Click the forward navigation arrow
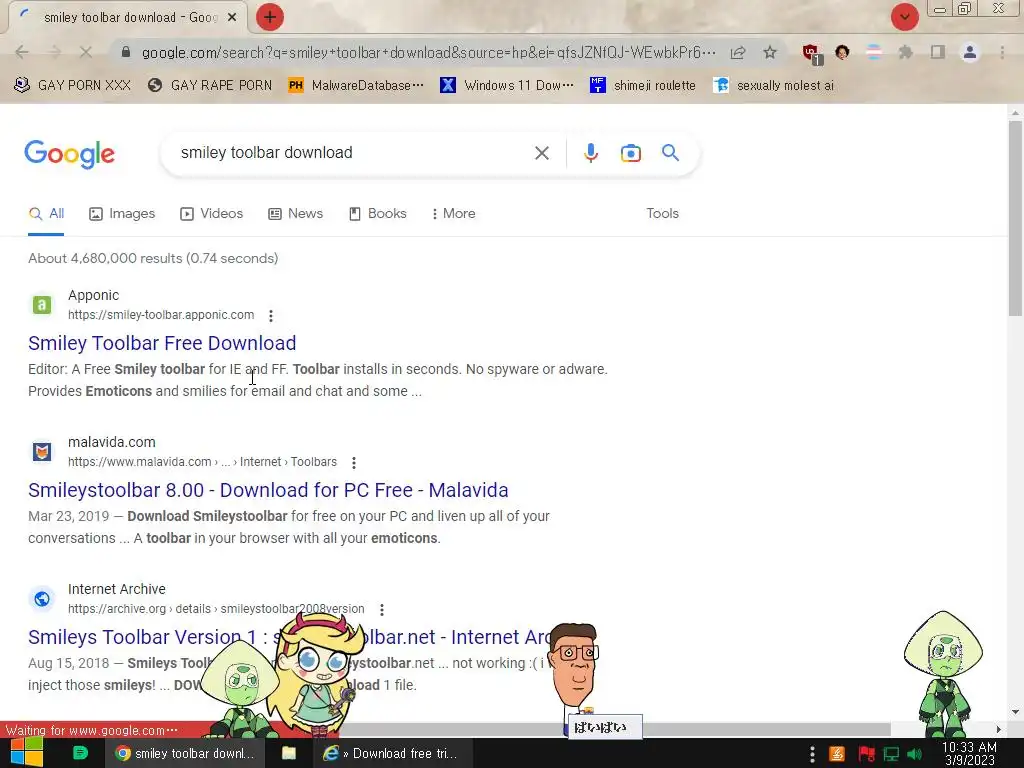Screen dimensions: 1024x768 pos(54,52)
